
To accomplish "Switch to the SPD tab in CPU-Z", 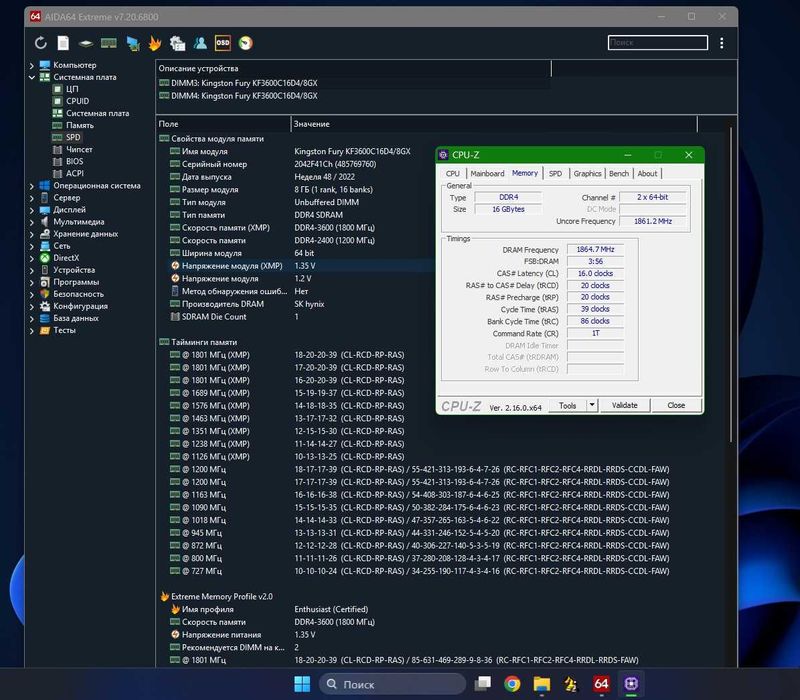I will coord(555,173).
